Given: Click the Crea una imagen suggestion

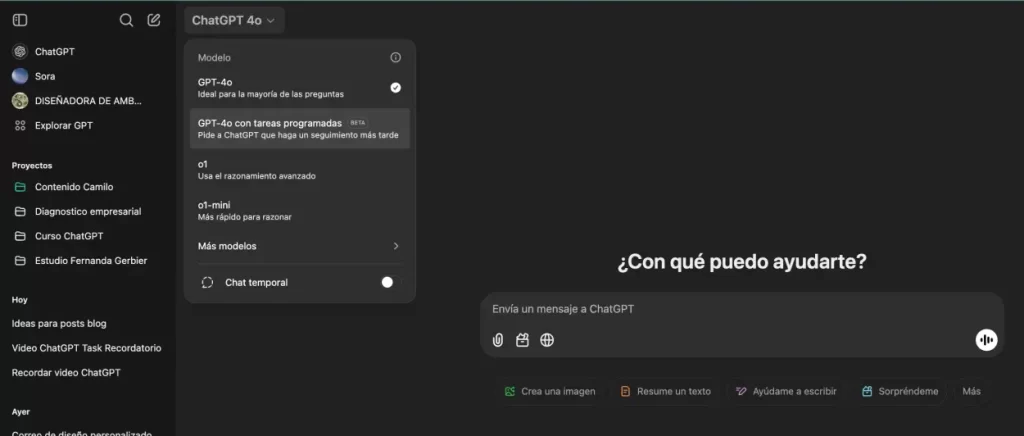Looking at the screenshot, I should (550, 392).
